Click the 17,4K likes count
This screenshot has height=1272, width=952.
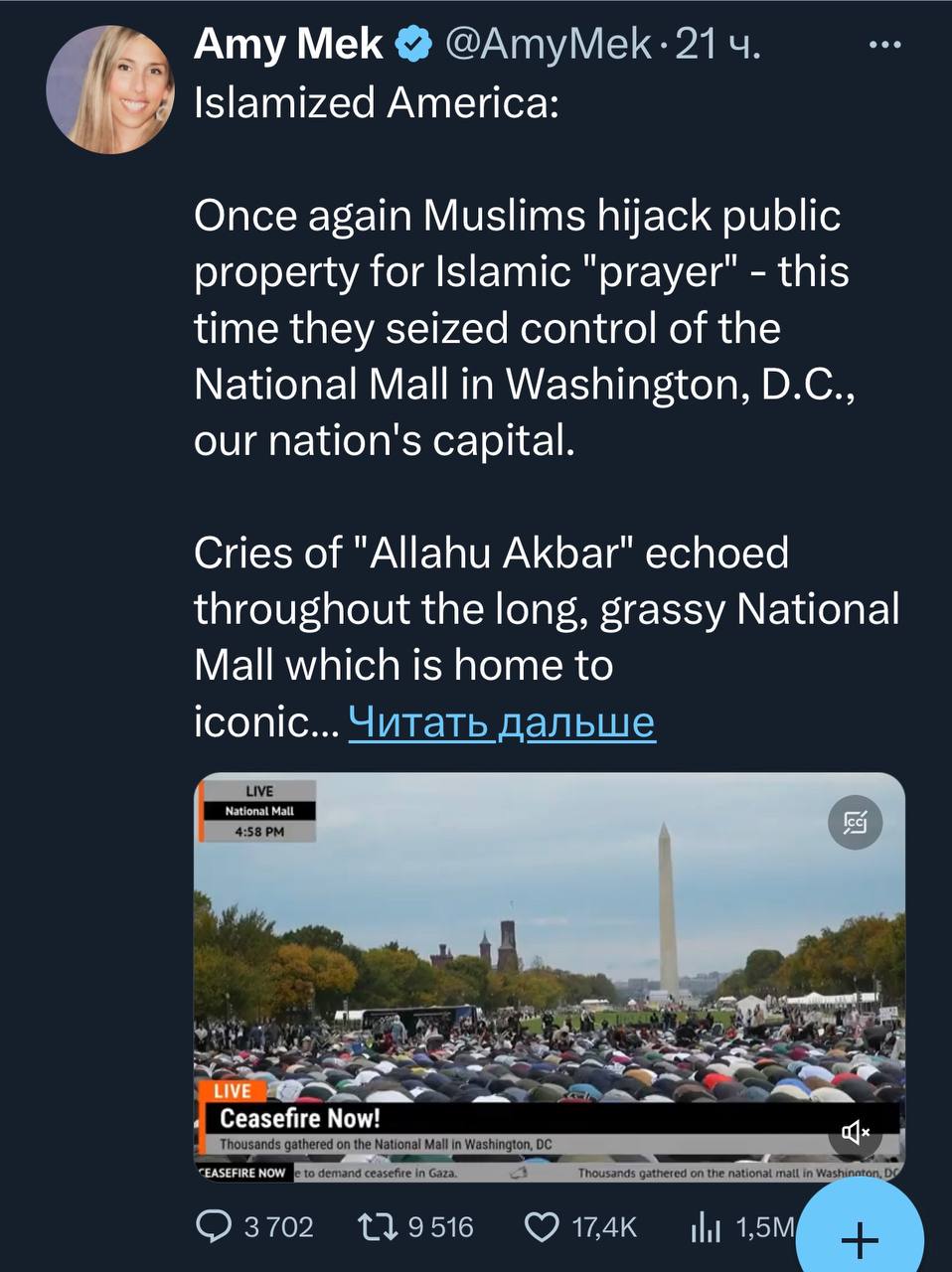pyautogui.click(x=603, y=1228)
